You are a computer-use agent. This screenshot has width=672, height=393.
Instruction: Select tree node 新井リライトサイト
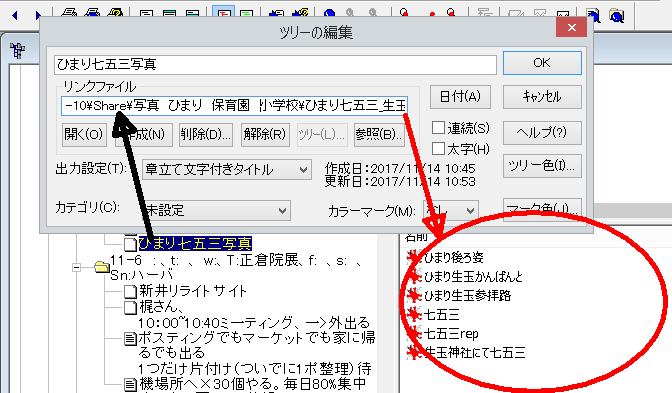192,291
